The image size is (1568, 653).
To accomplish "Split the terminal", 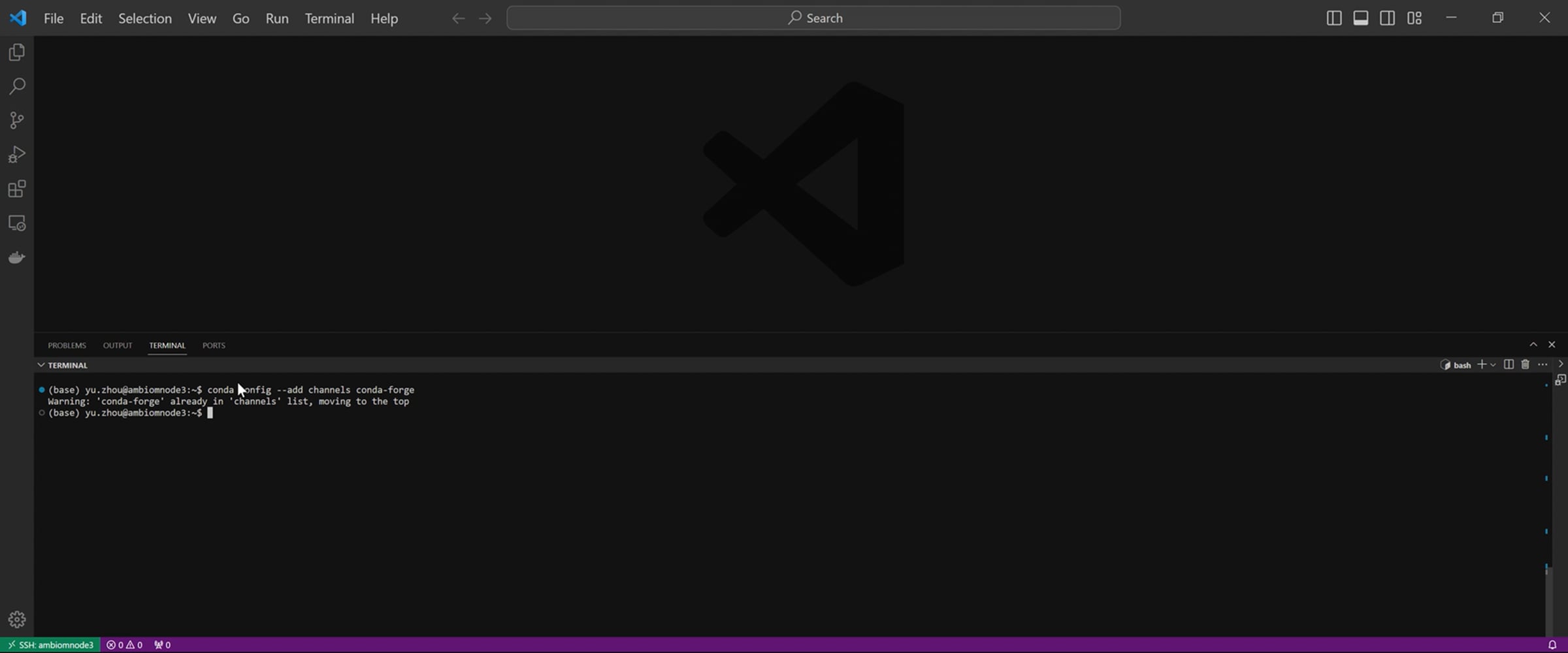I will [x=1509, y=364].
